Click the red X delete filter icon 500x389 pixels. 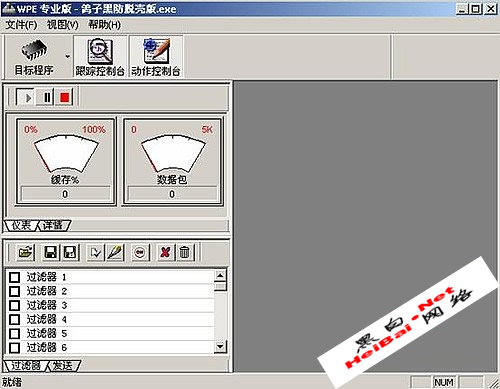[165, 252]
